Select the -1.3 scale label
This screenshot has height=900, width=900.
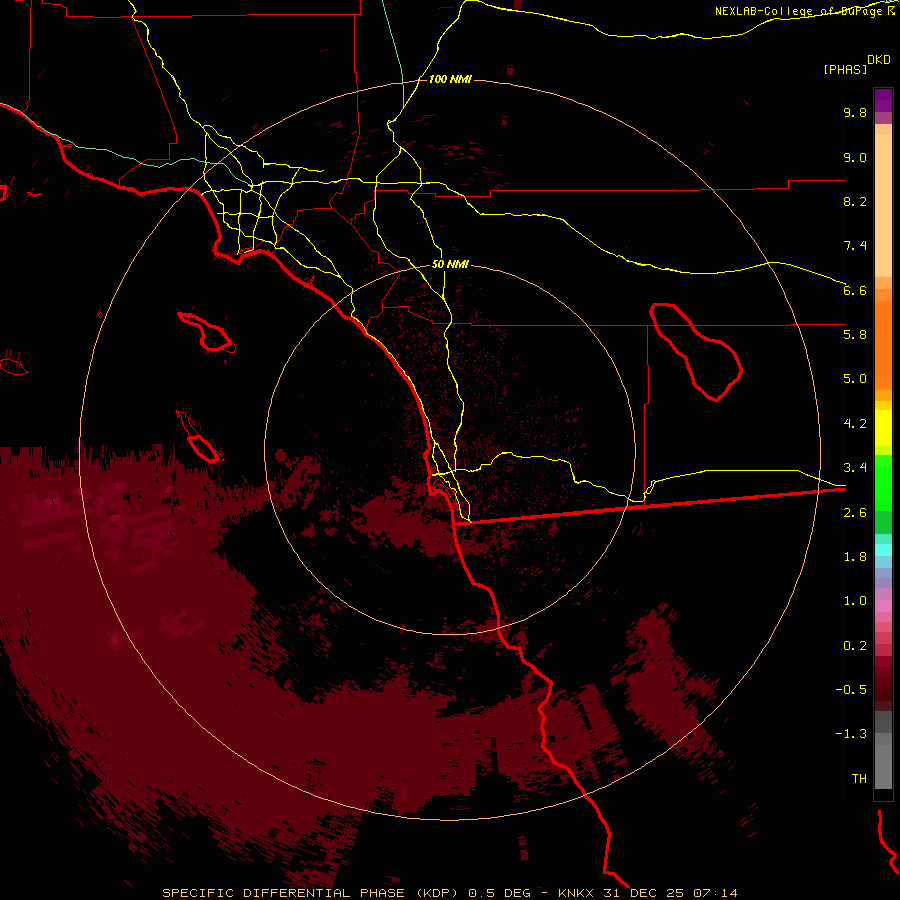click(x=851, y=734)
